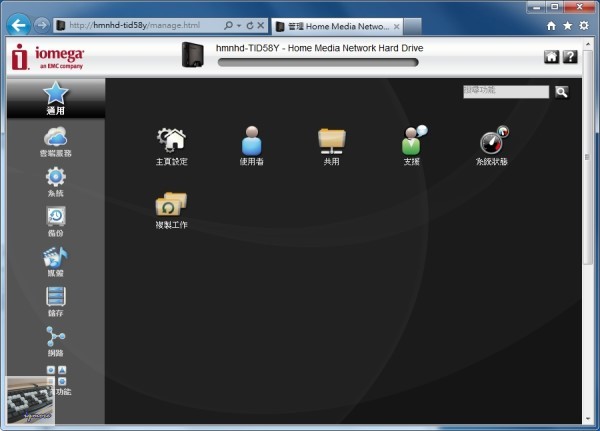Open the 支援 support icon

412,145
